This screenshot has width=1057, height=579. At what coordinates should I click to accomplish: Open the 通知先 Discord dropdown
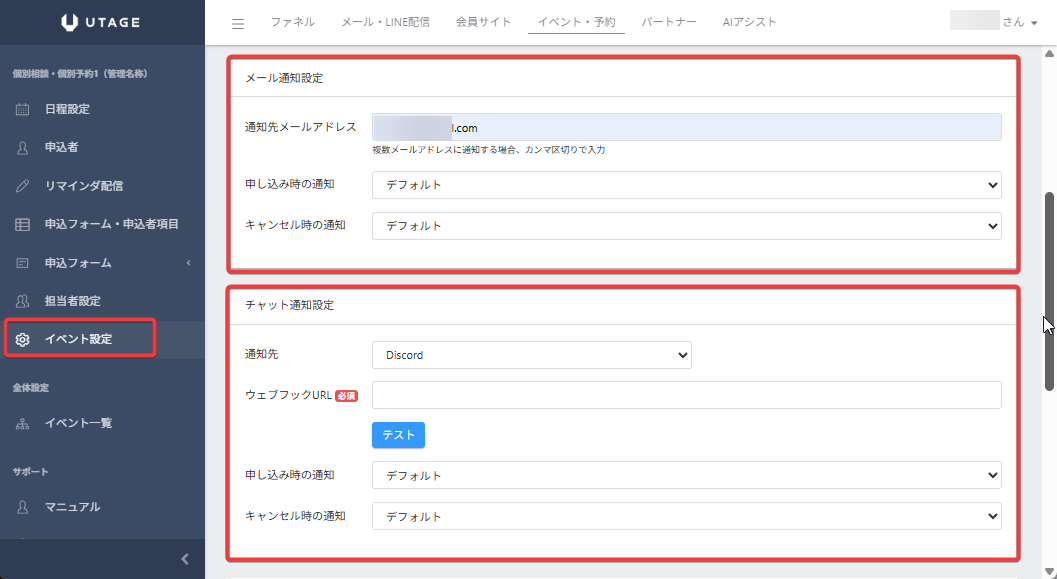(x=531, y=355)
